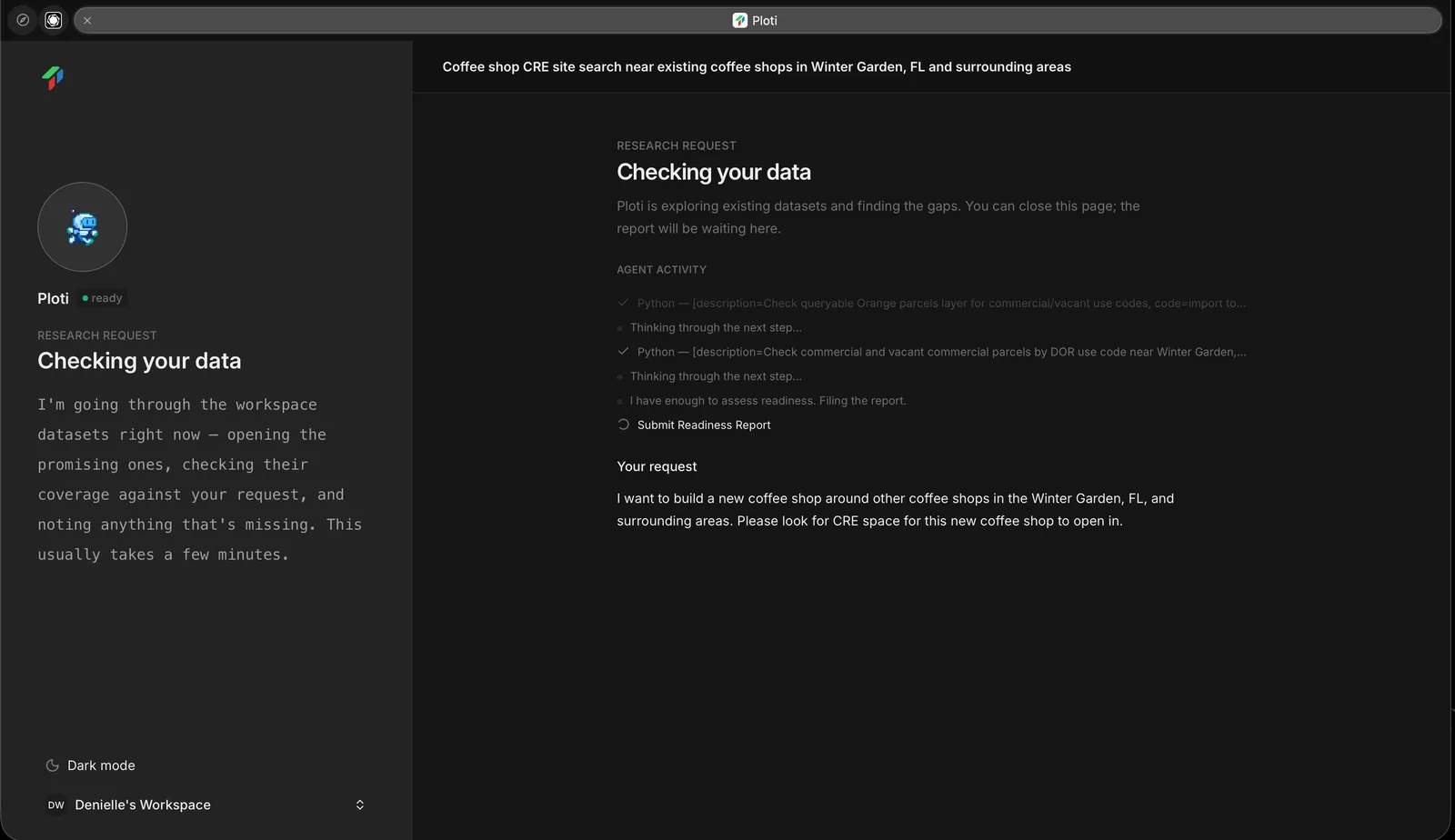Click the Ploti logo in the sidebar
1455x840 pixels.
[x=53, y=78]
